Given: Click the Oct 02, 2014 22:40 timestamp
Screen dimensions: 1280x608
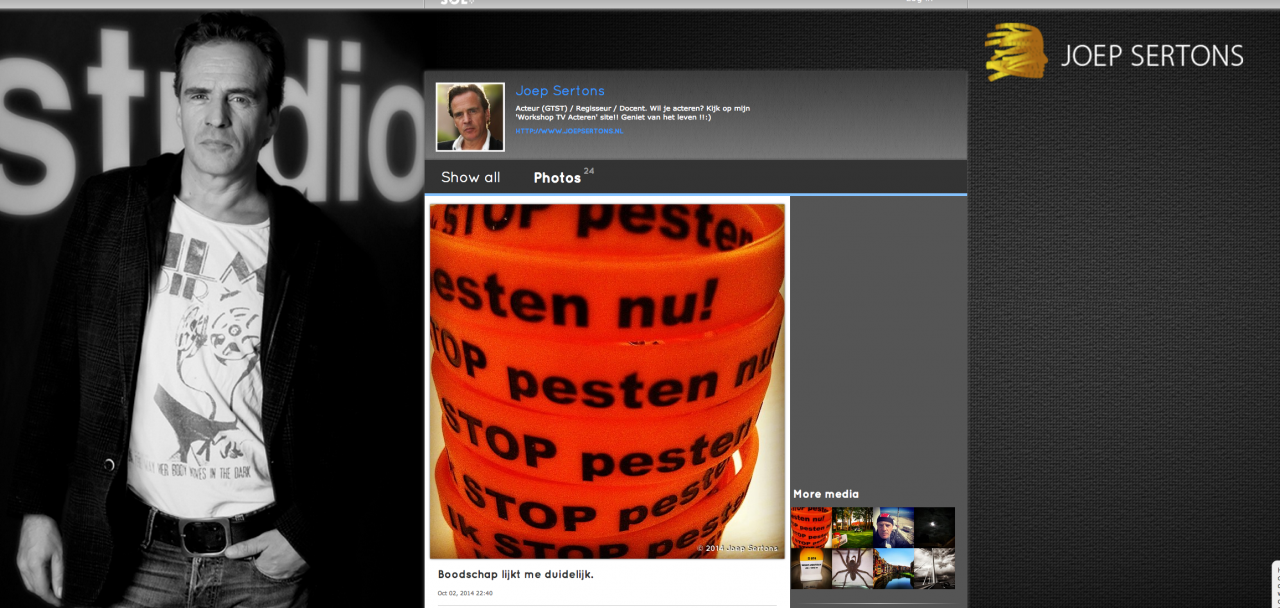Looking at the screenshot, I should [x=465, y=593].
